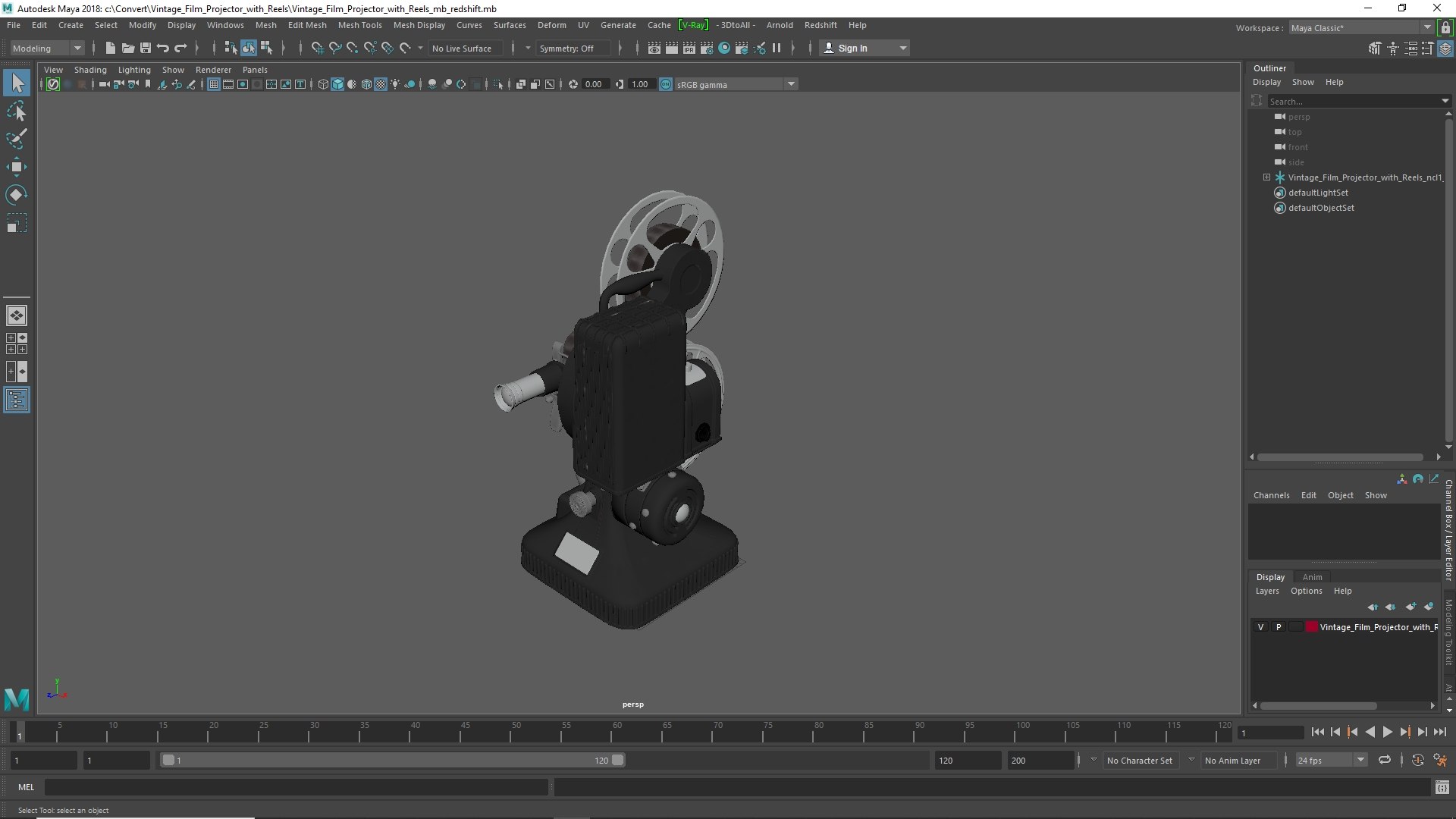Open the 24 fps frame rate dropdown

click(x=1331, y=760)
